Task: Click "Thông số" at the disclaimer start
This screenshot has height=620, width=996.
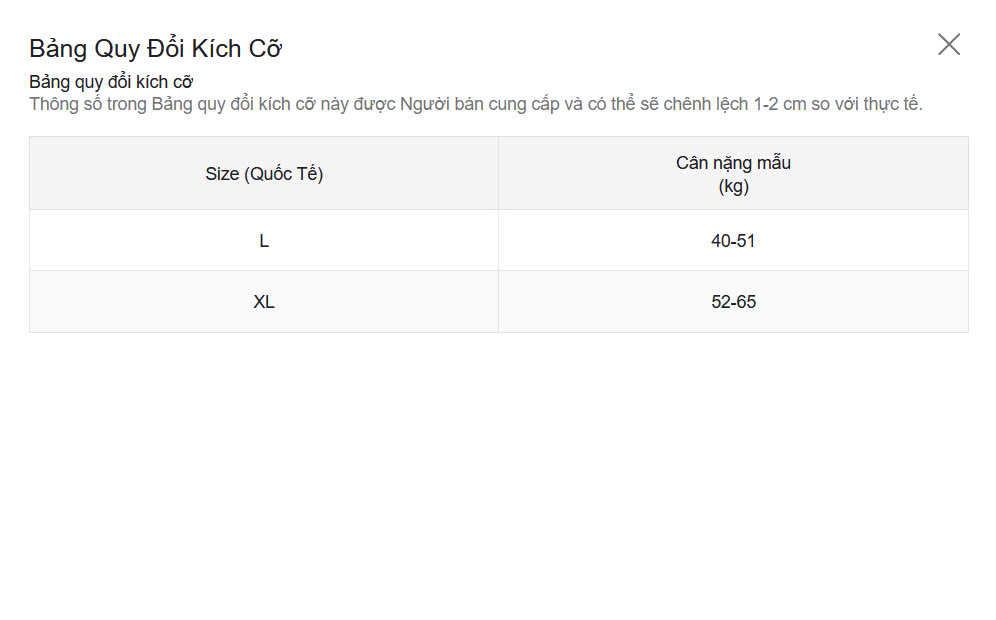Action: [x=65, y=104]
